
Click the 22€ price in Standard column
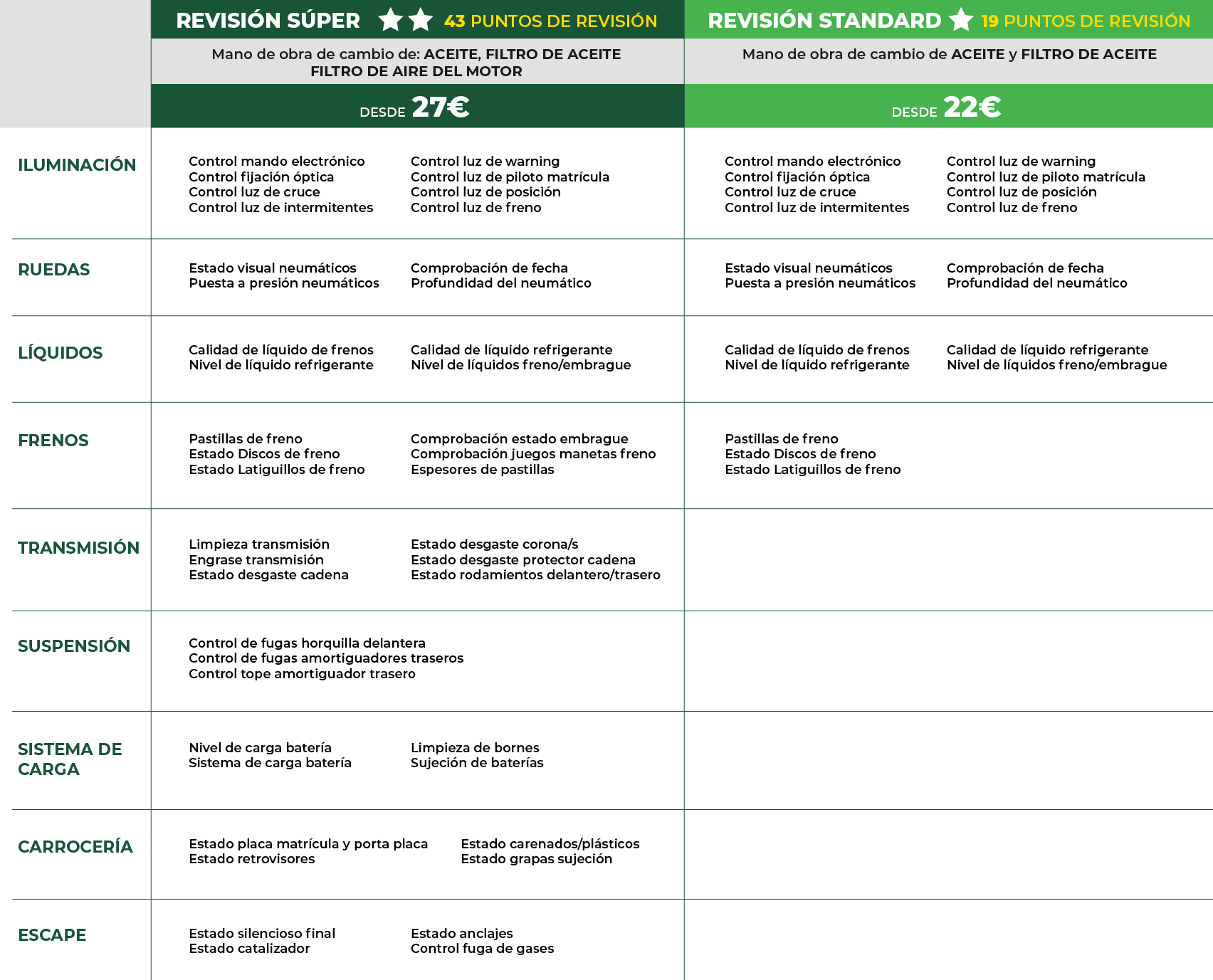[x=972, y=107]
